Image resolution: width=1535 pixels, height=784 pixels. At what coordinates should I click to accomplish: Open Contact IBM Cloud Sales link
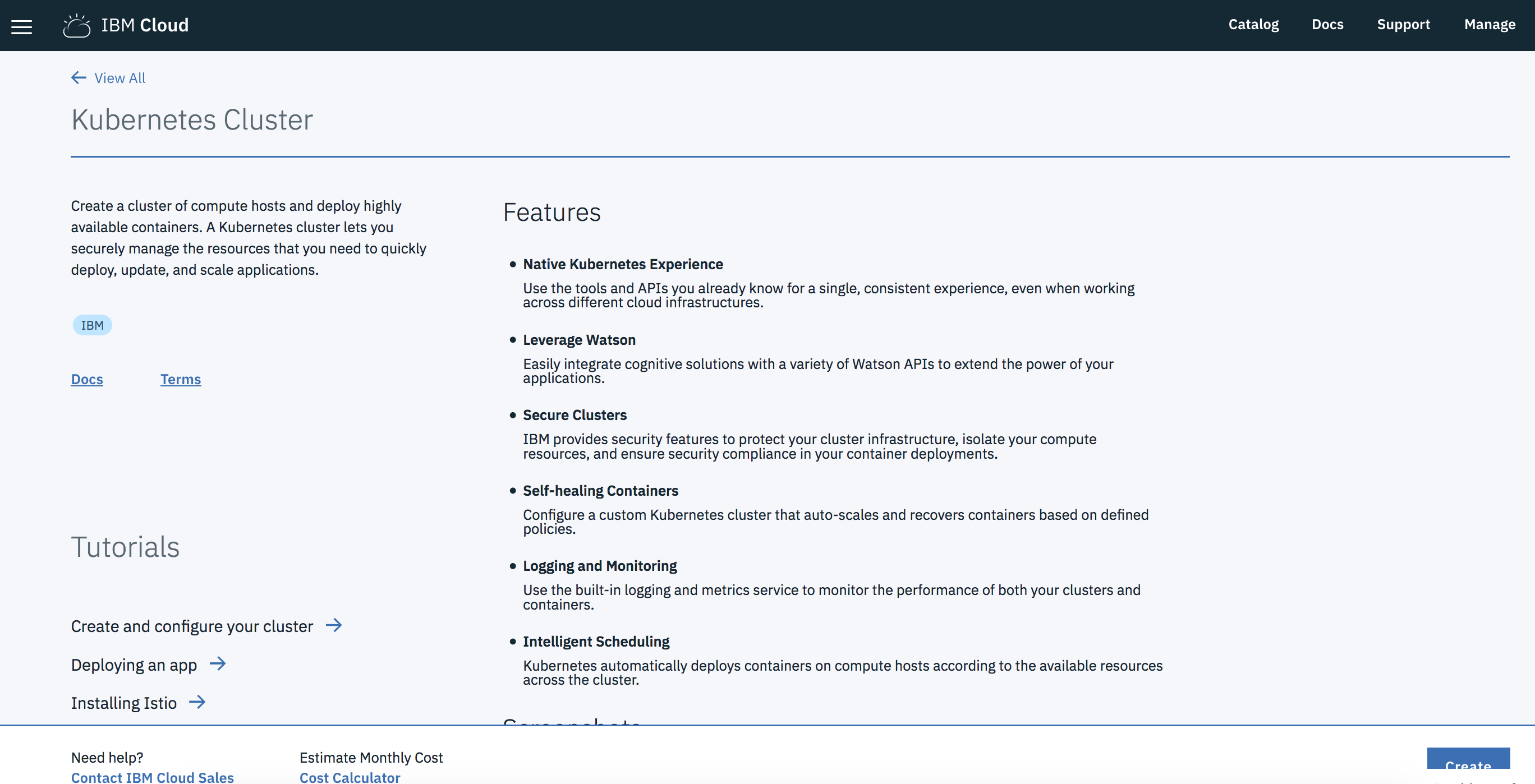click(x=153, y=777)
